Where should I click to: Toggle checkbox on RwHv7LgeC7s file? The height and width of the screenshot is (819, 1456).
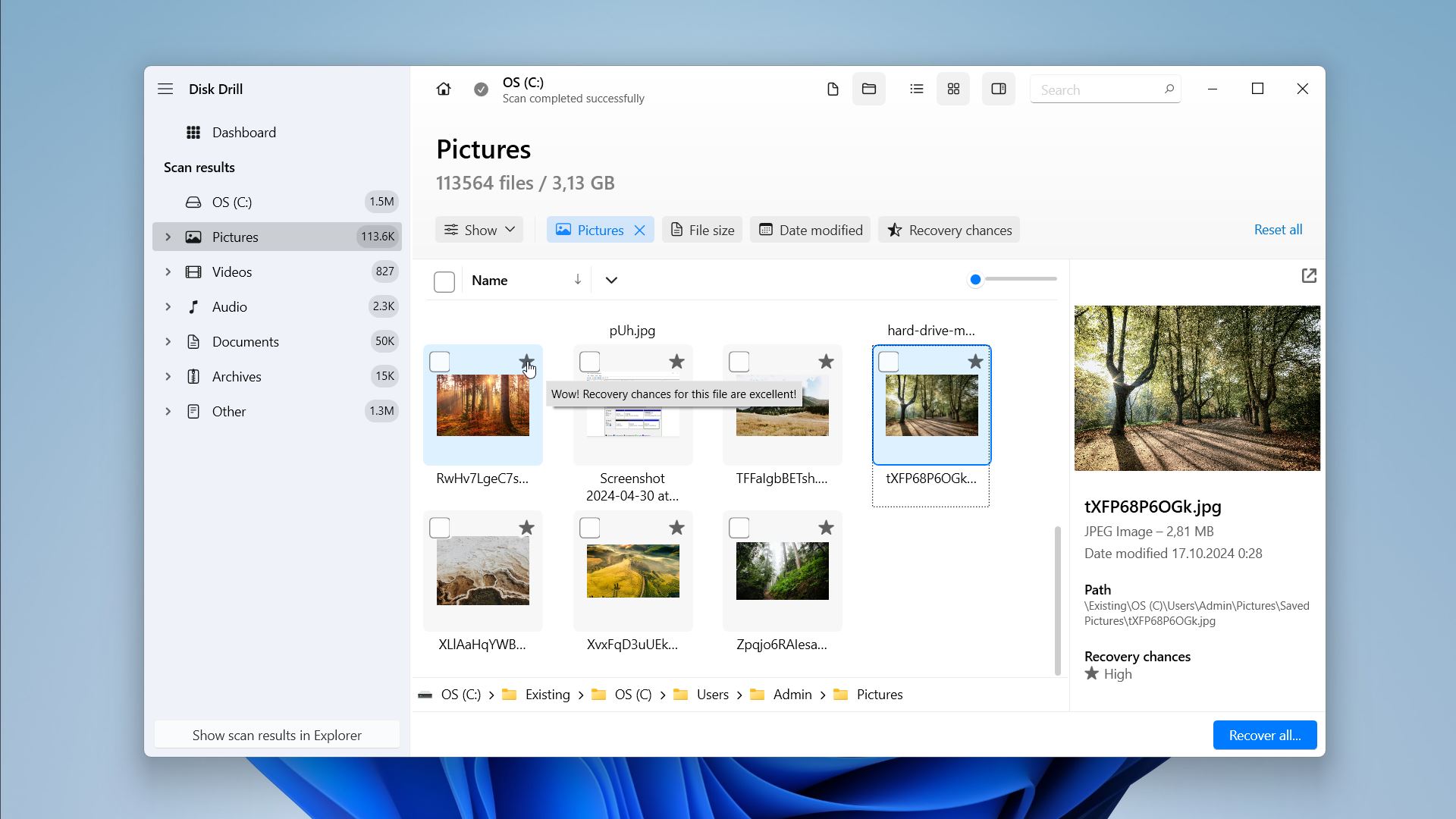pos(440,362)
